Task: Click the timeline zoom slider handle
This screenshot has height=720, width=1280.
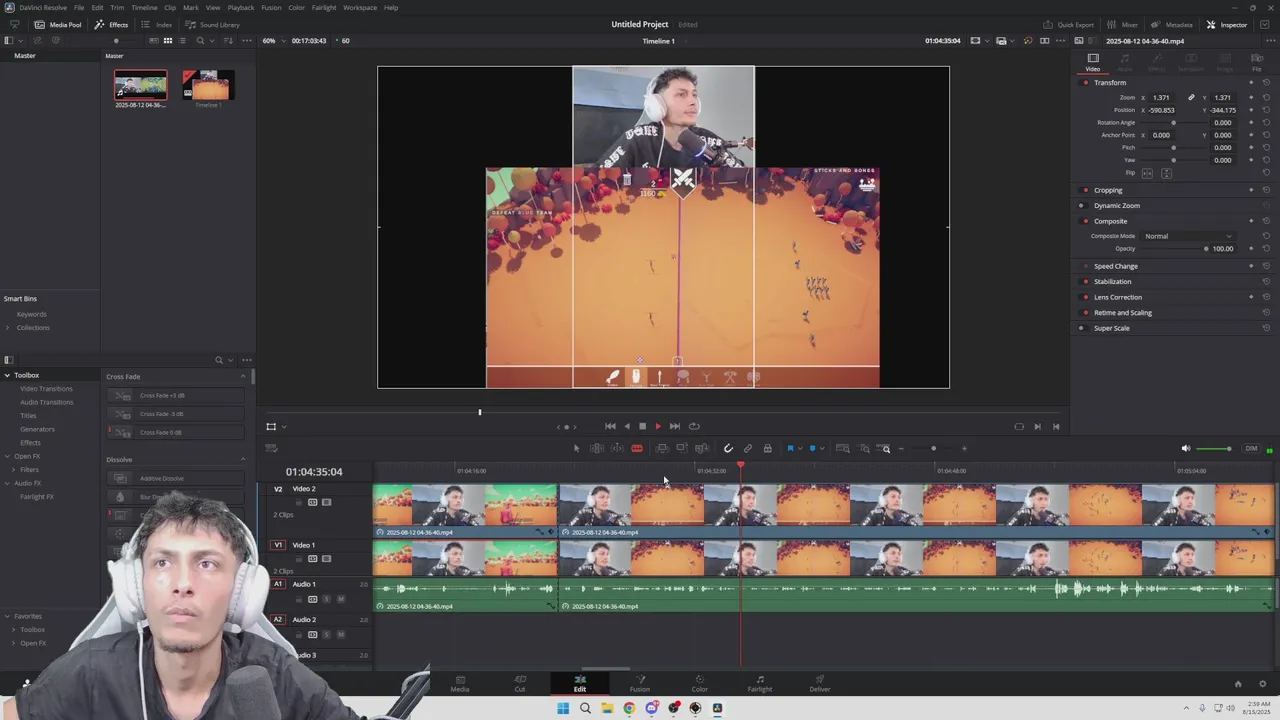Action: point(934,448)
